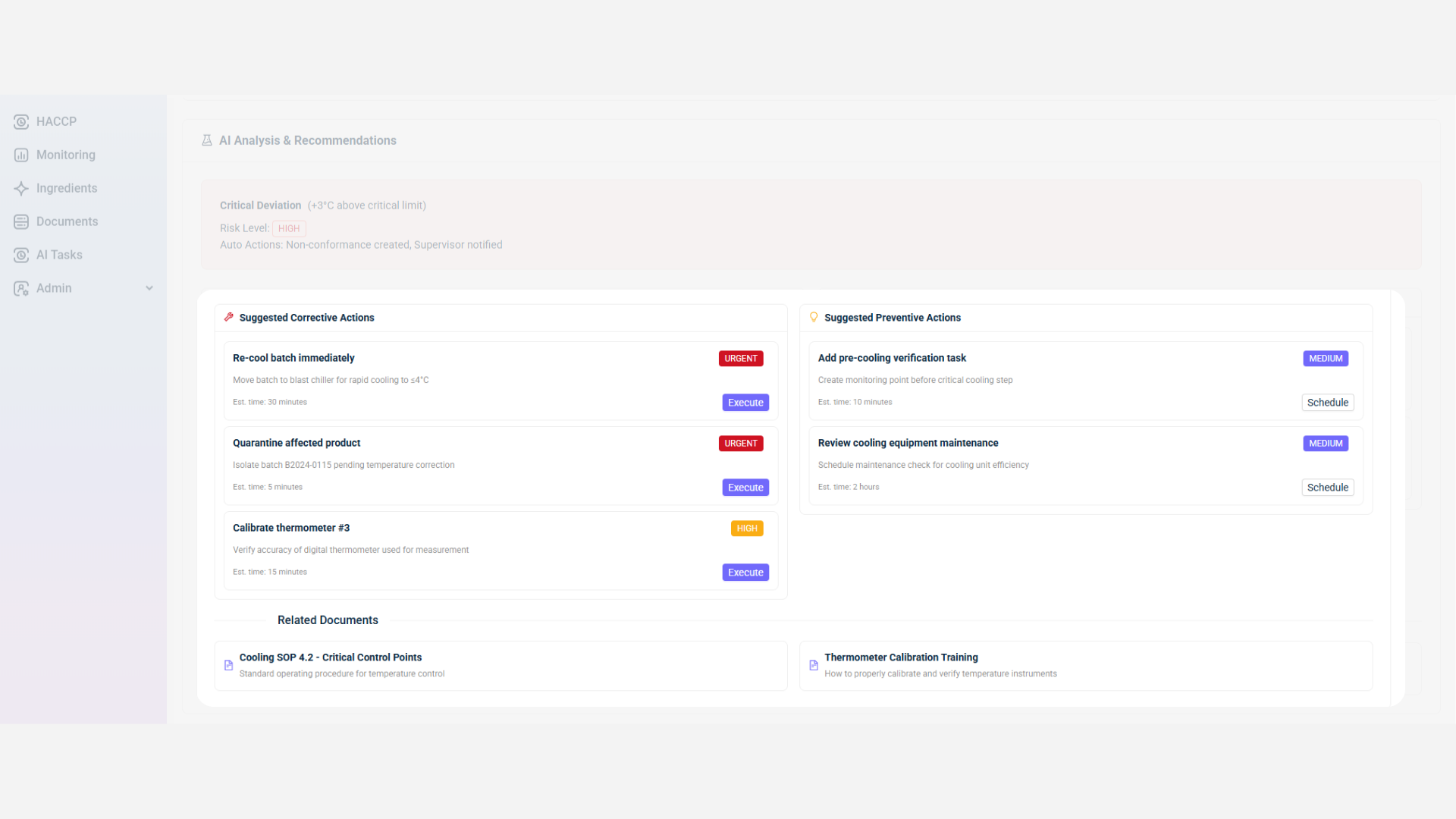The image size is (1456, 819).
Task: Open Cooling SOP 4.2 document card
Action: point(500,665)
